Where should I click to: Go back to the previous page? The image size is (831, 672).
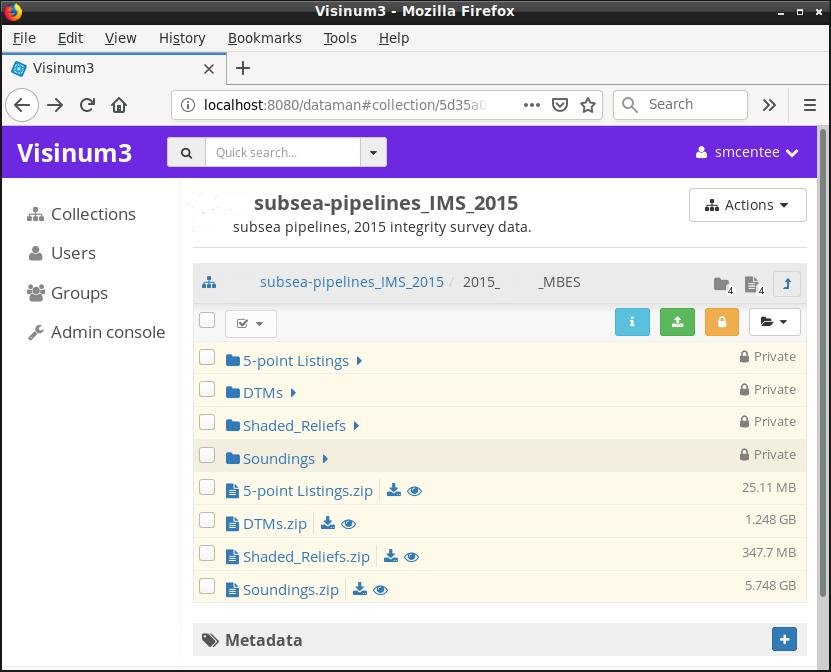pyautogui.click(x=22, y=105)
